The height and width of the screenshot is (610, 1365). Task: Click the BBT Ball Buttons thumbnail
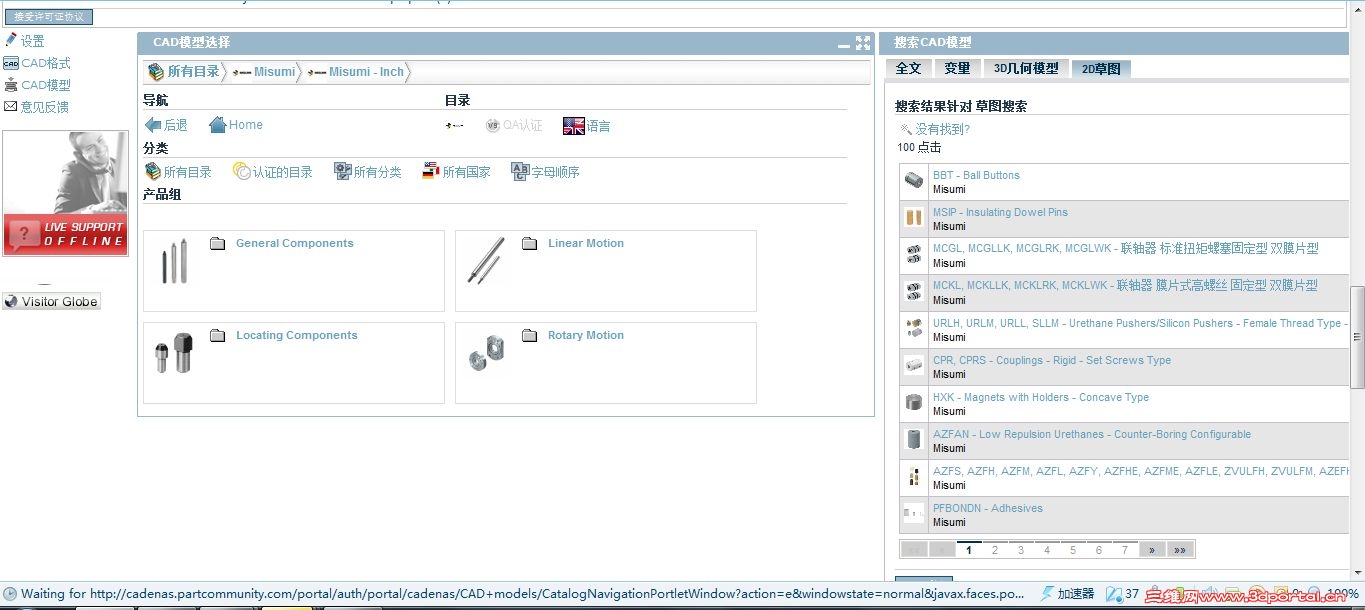click(914, 180)
